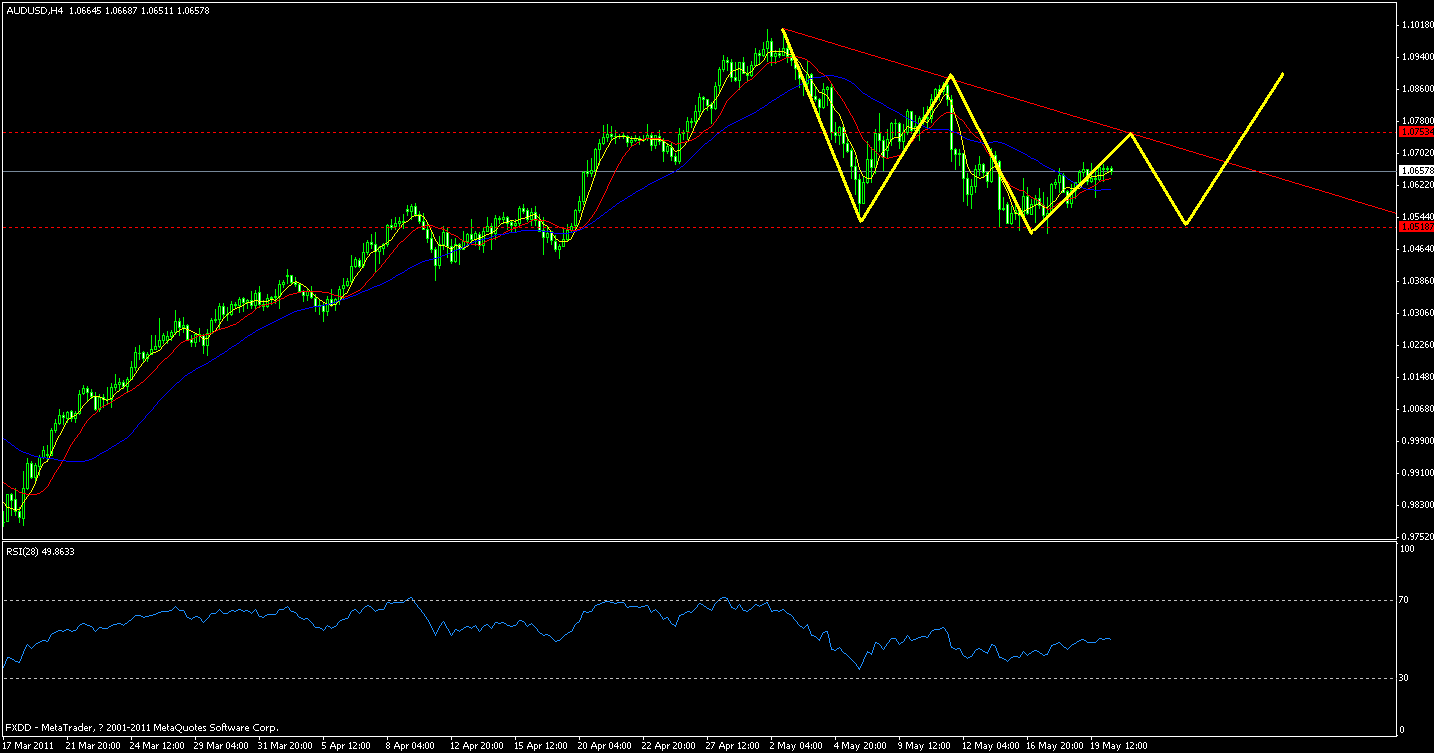Click the current price marker 1.06578

(1413, 170)
